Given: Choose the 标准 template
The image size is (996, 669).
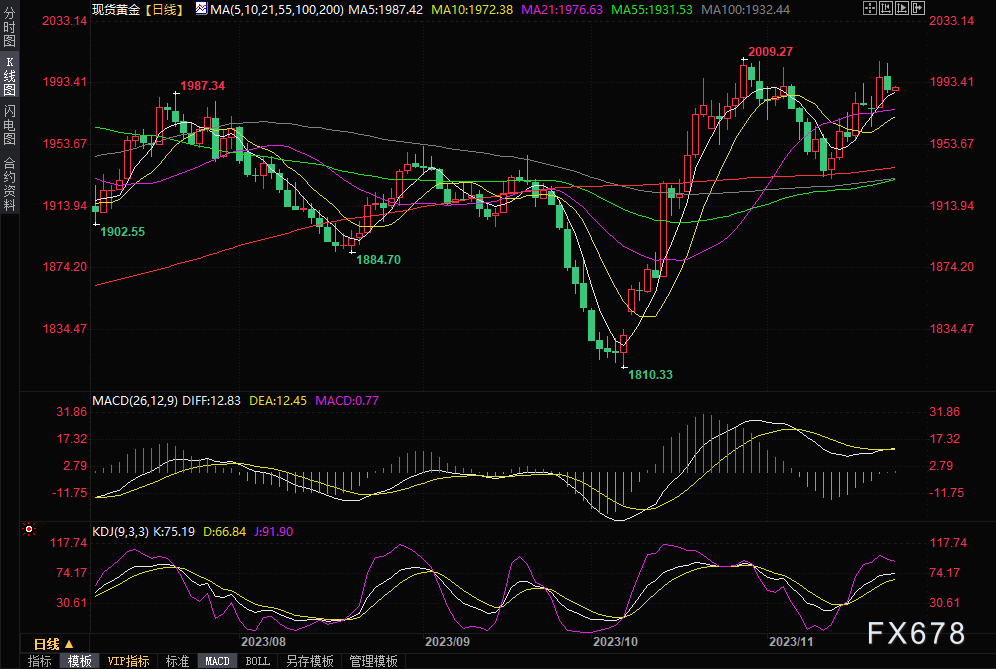Looking at the screenshot, I should (x=177, y=661).
